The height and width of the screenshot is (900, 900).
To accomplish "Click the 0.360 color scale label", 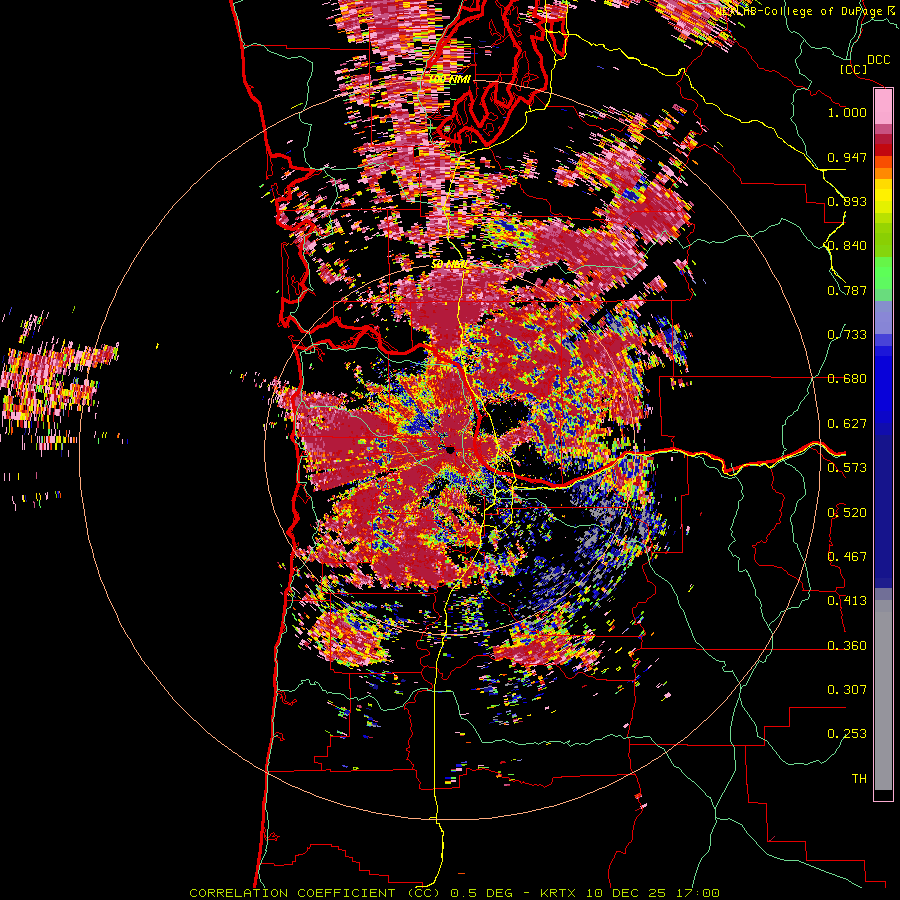I will (847, 646).
